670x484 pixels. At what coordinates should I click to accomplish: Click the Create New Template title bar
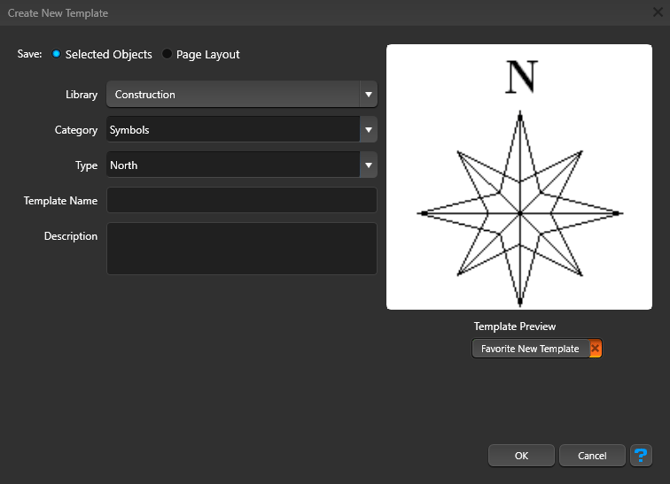pyautogui.click(x=300, y=13)
